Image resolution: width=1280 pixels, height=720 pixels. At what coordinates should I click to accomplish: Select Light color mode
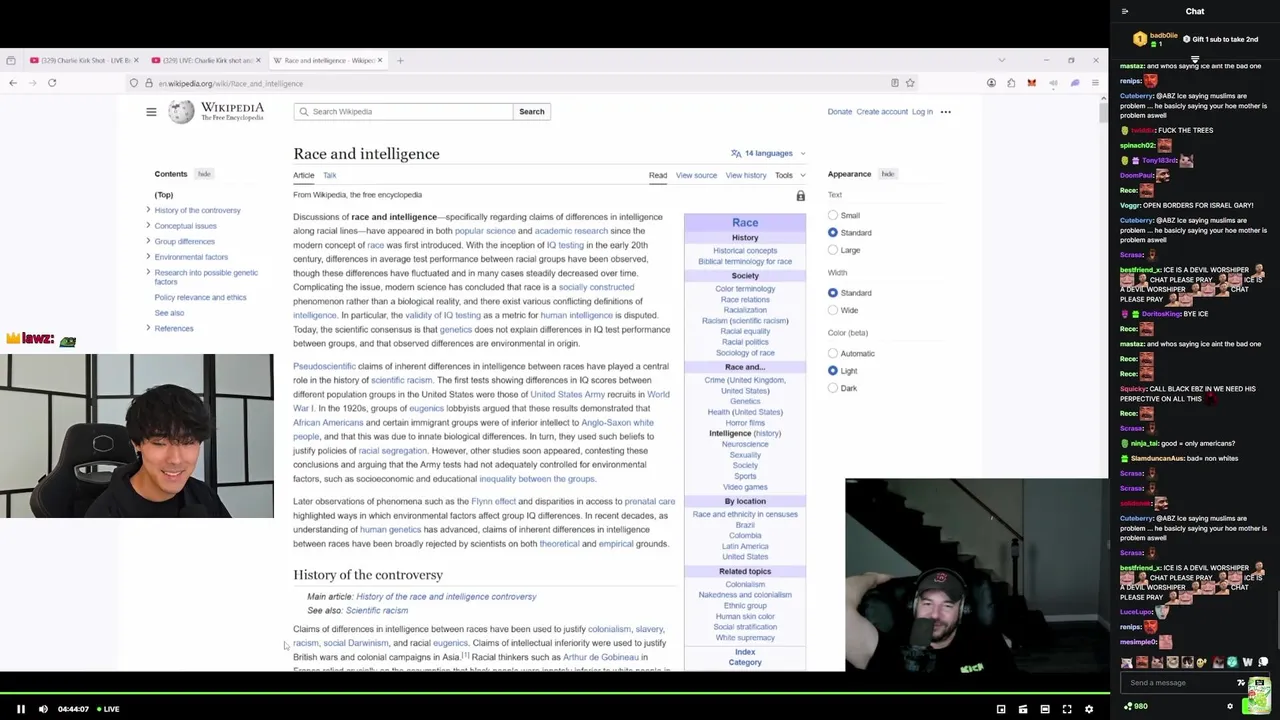(833, 371)
